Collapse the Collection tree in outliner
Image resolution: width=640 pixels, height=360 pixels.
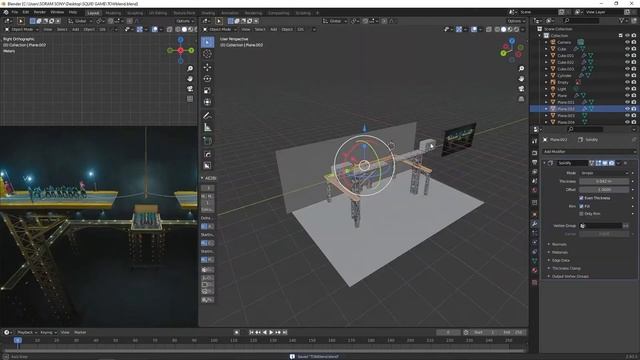540,36
